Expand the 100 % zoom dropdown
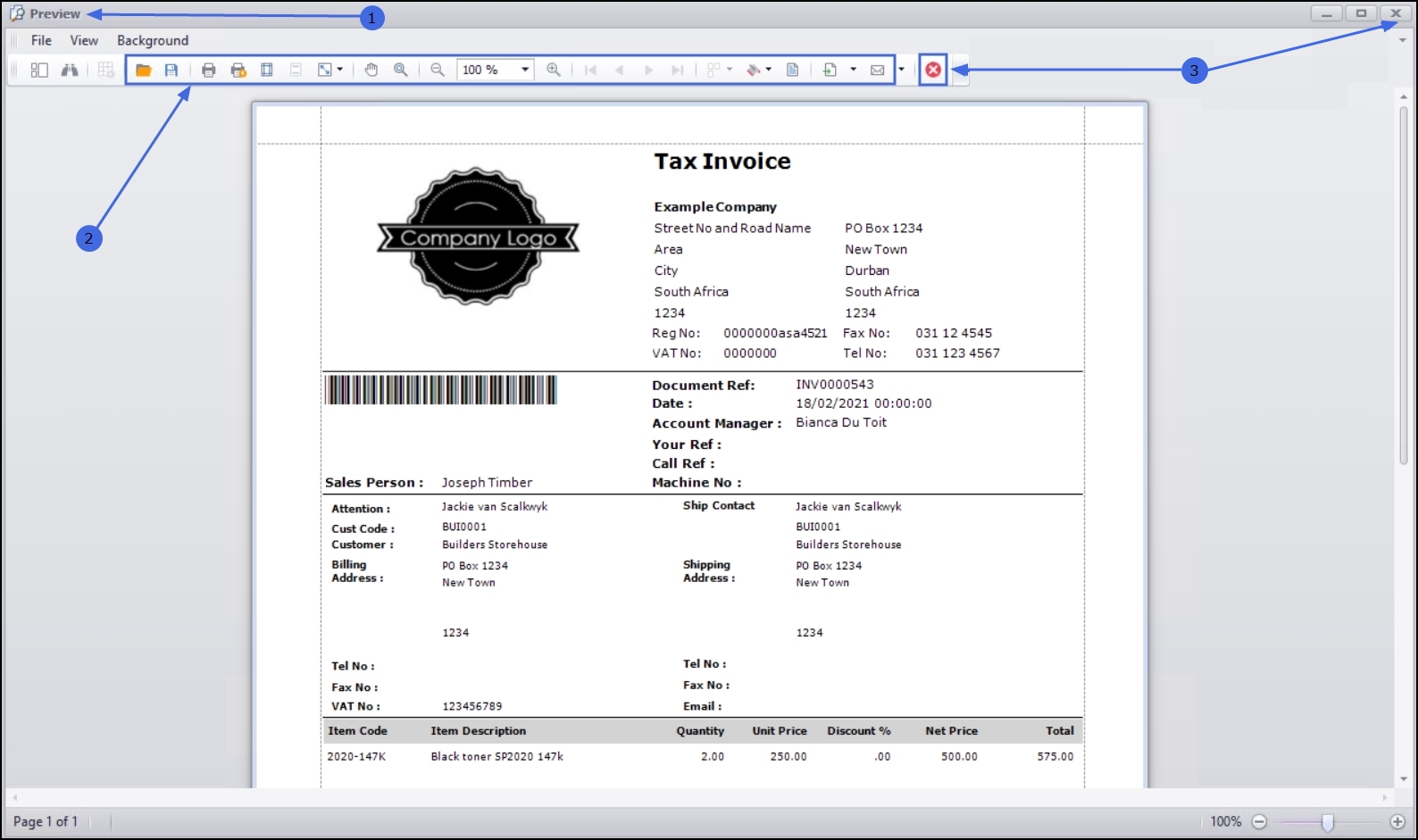Viewport: 1418px width, 840px height. pyautogui.click(x=525, y=70)
